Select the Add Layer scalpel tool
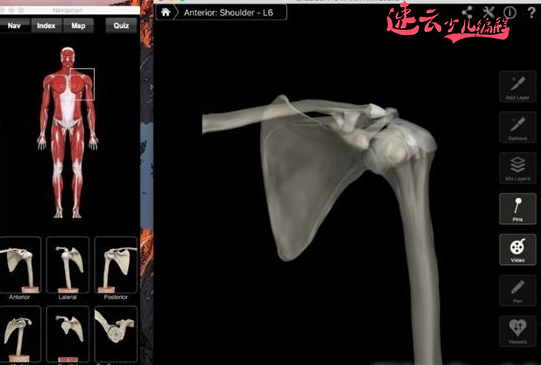 coord(518,87)
